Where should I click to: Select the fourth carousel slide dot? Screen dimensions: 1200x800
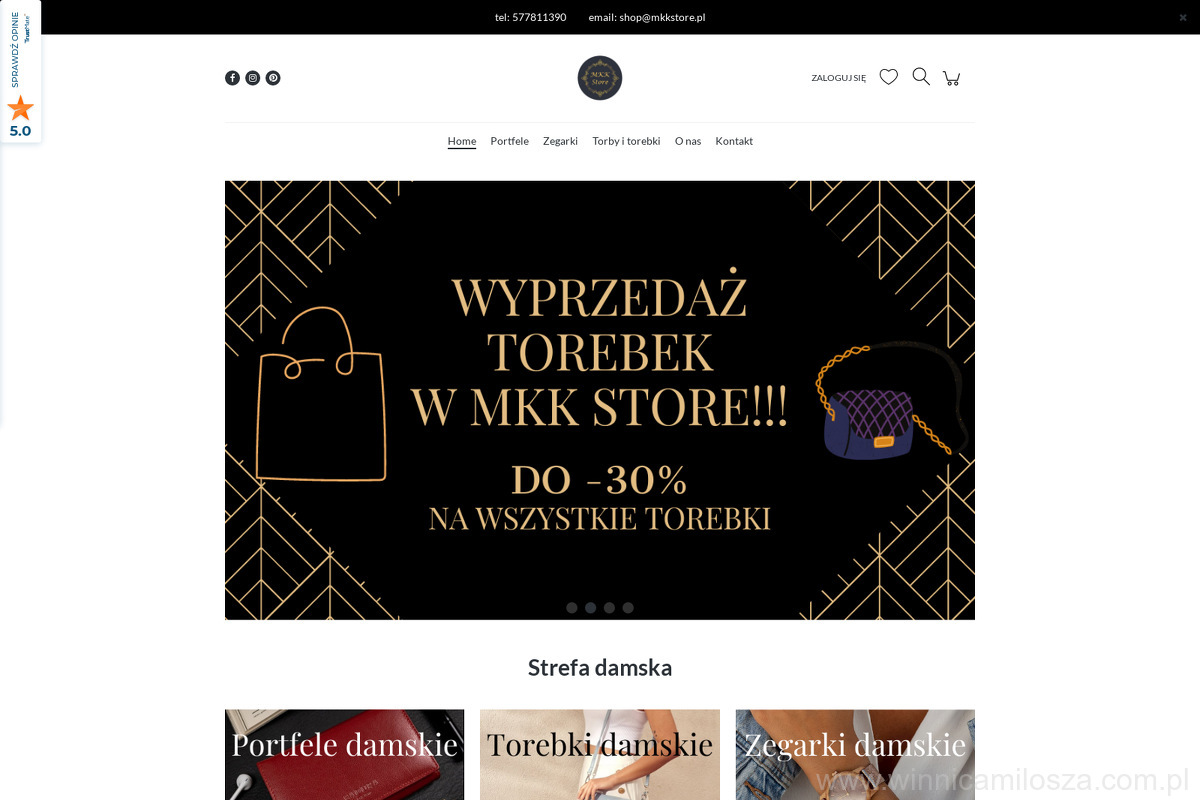tap(628, 607)
